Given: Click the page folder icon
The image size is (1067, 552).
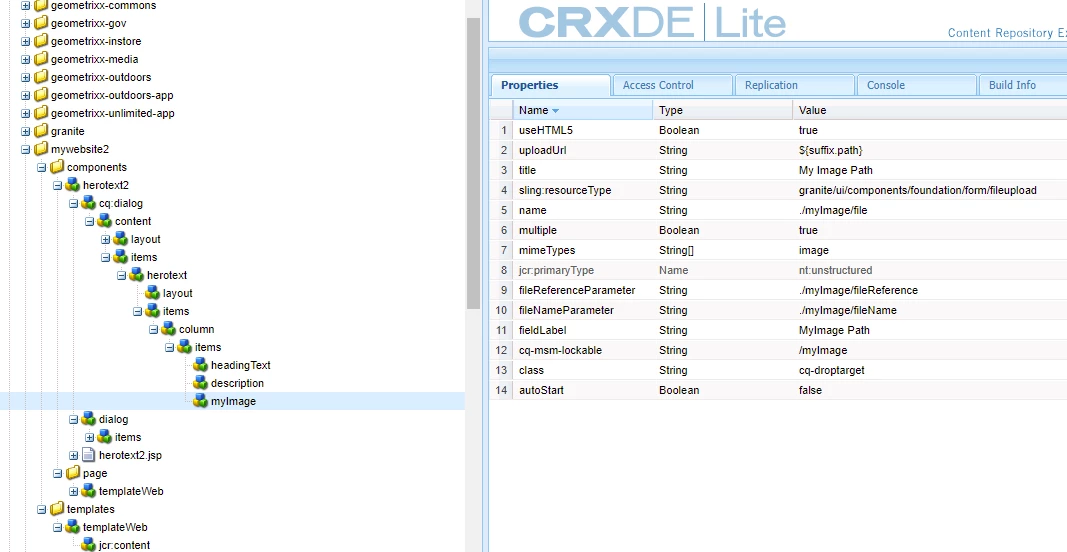Looking at the screenshot, I should pyautogui.click(x=73, y=472).
